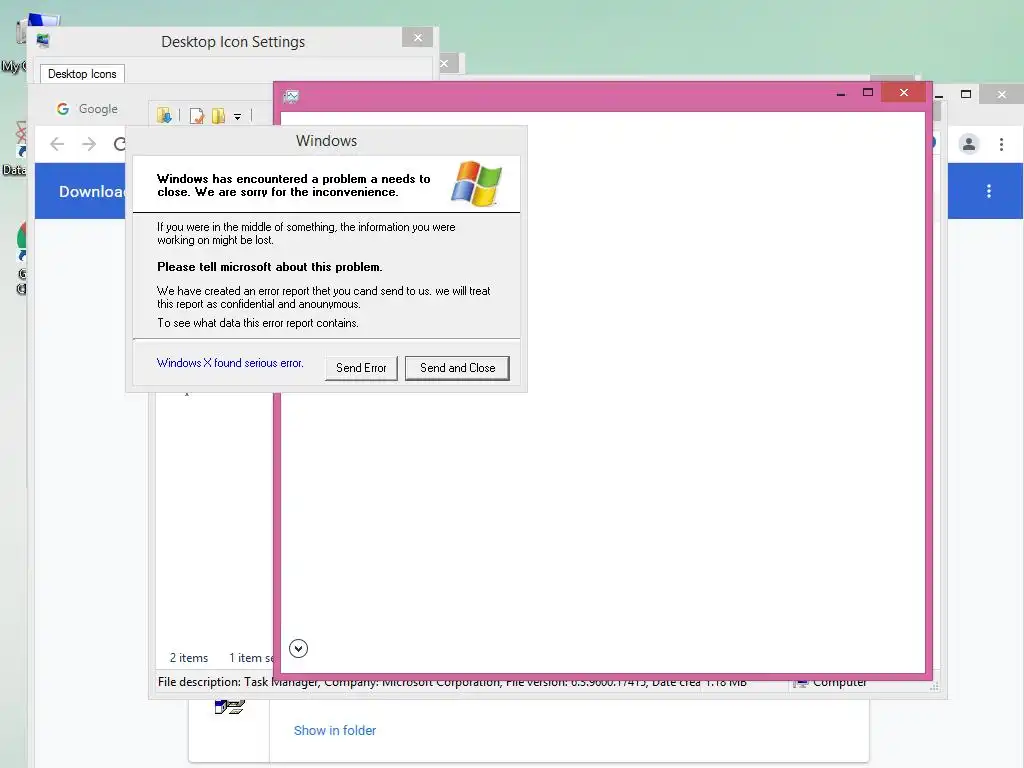Click the '1 item' selected status text
The width and height of the screenshot is (1024, 768).
click(251, 658)
